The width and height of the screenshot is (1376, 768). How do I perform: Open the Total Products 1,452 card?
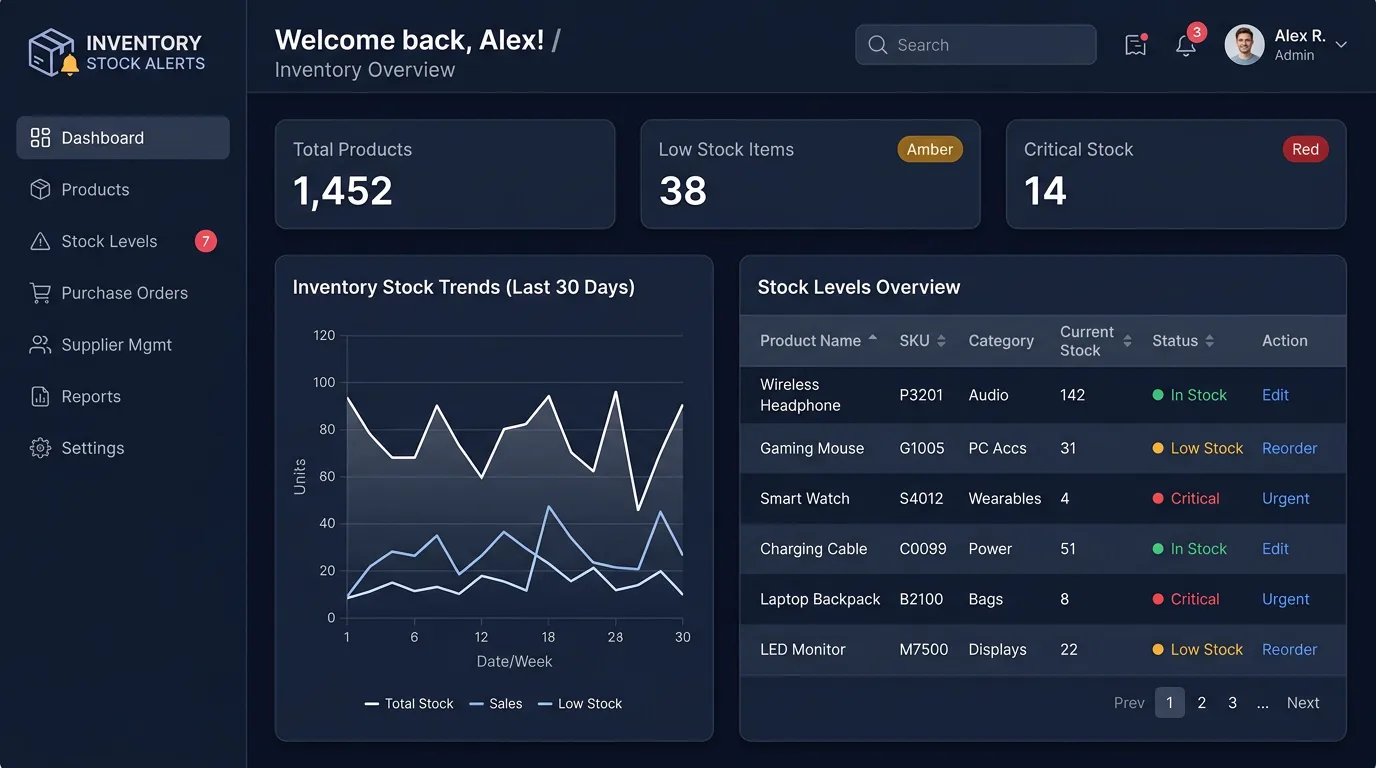click(445, 174)
